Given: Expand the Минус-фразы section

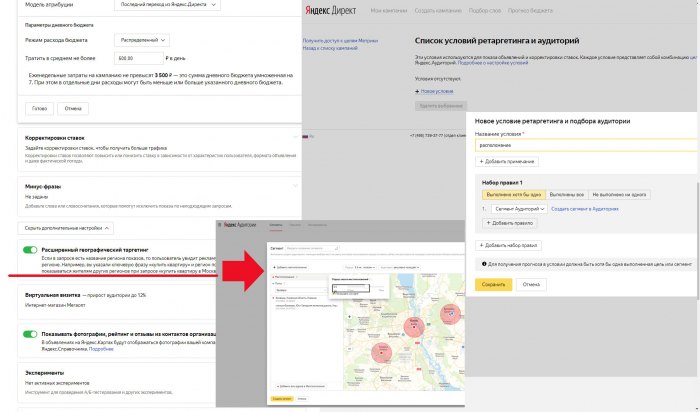Looking at the screenshot, I should click(295, 186).
